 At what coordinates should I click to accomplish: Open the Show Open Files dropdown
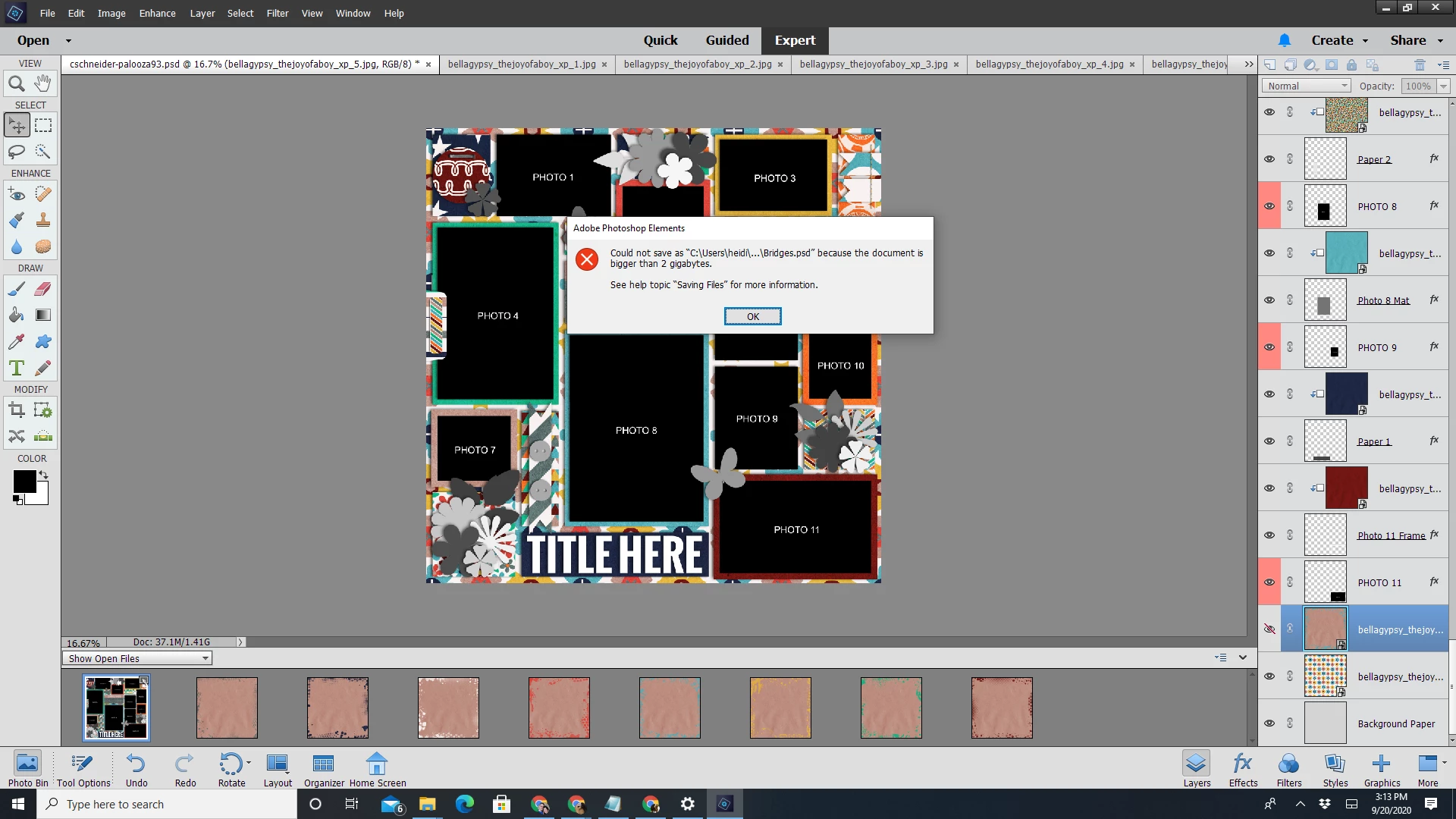[137, 658]
